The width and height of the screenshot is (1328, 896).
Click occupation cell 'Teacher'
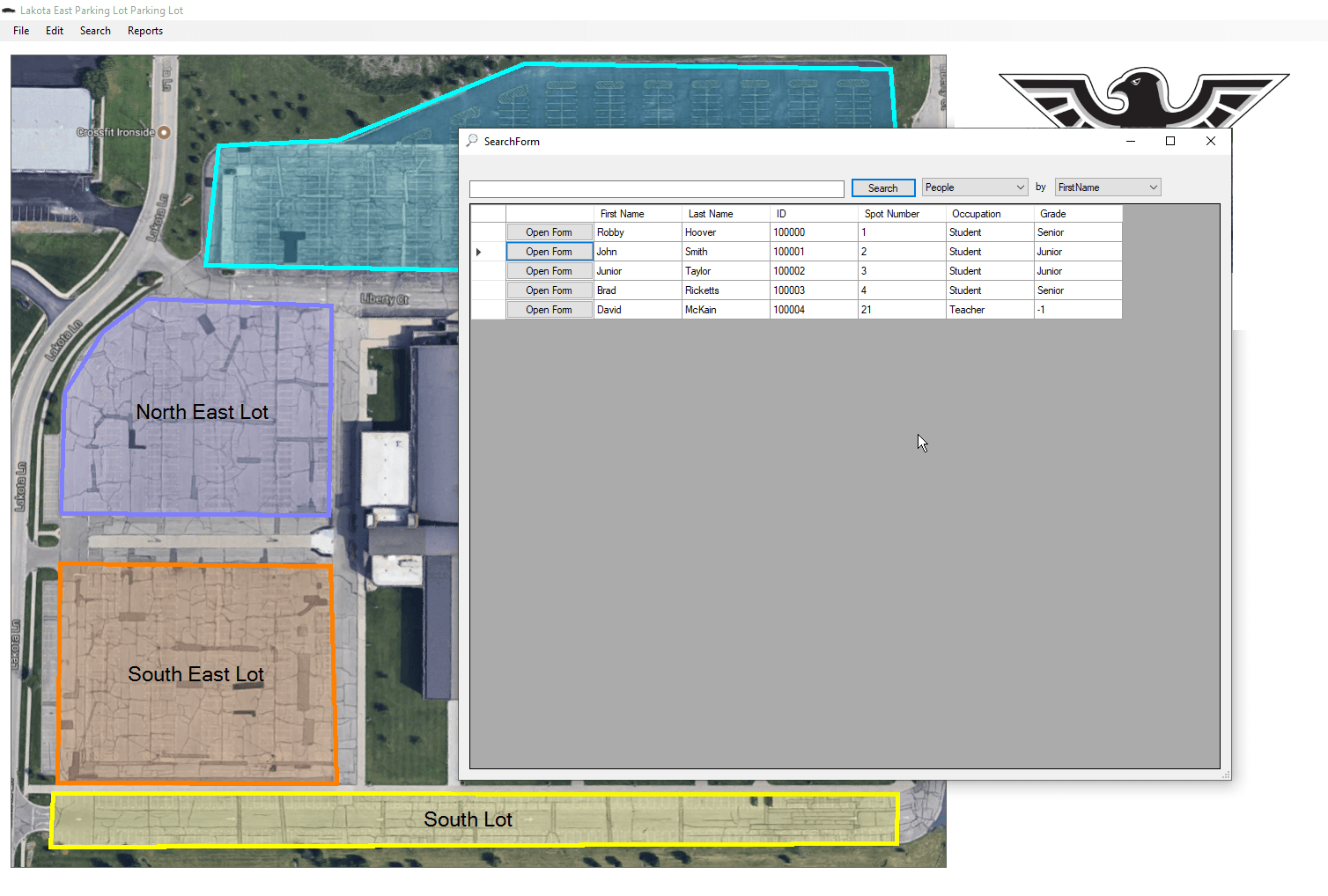coord(990,310)
